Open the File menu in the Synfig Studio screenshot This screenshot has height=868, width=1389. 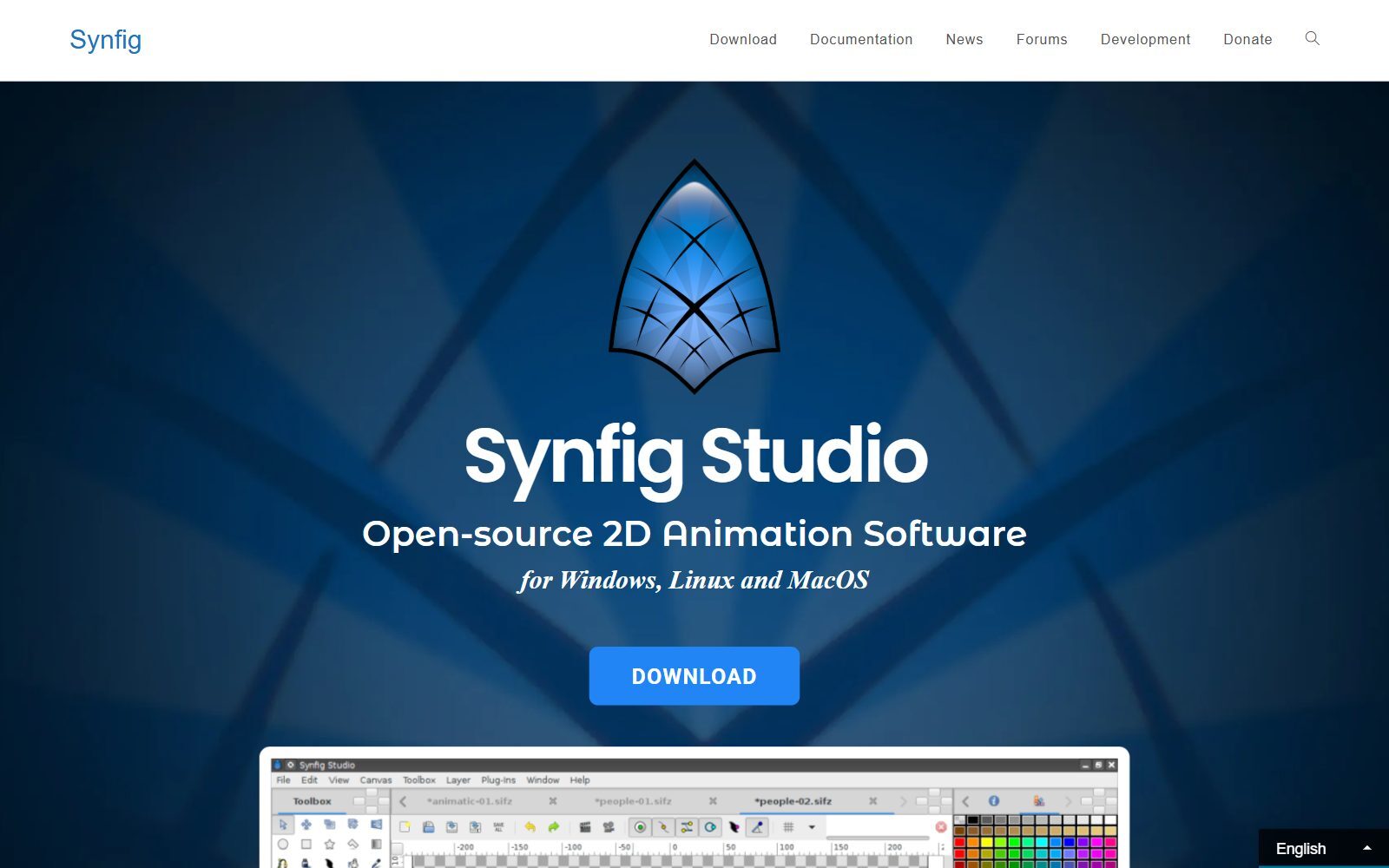[283, 780]
